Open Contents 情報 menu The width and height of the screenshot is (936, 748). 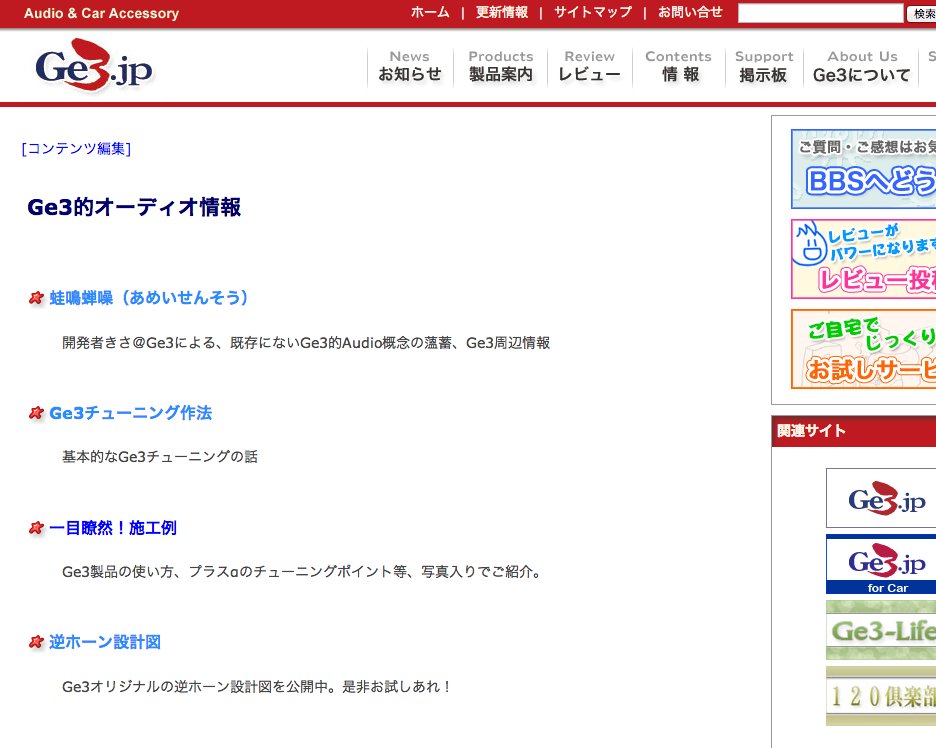pyautogui.click(x=679, y=66)
